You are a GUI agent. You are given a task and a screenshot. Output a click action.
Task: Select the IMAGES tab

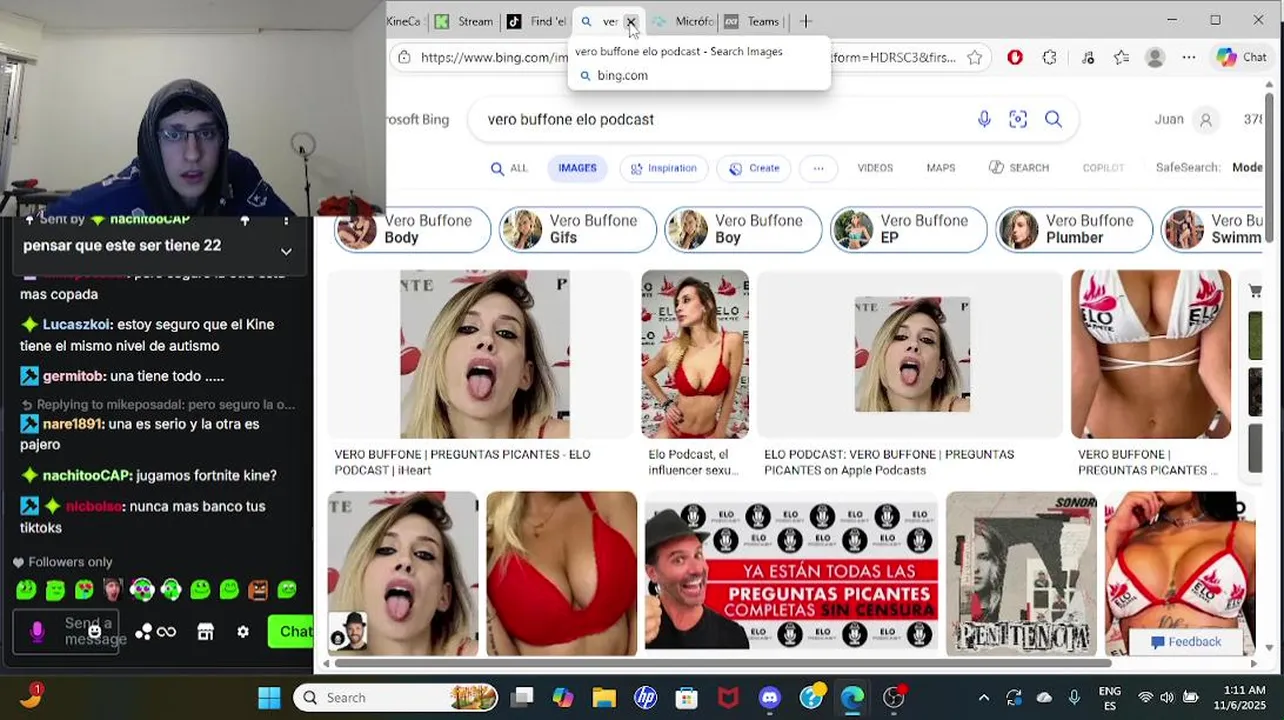click(x=577, y=168)
